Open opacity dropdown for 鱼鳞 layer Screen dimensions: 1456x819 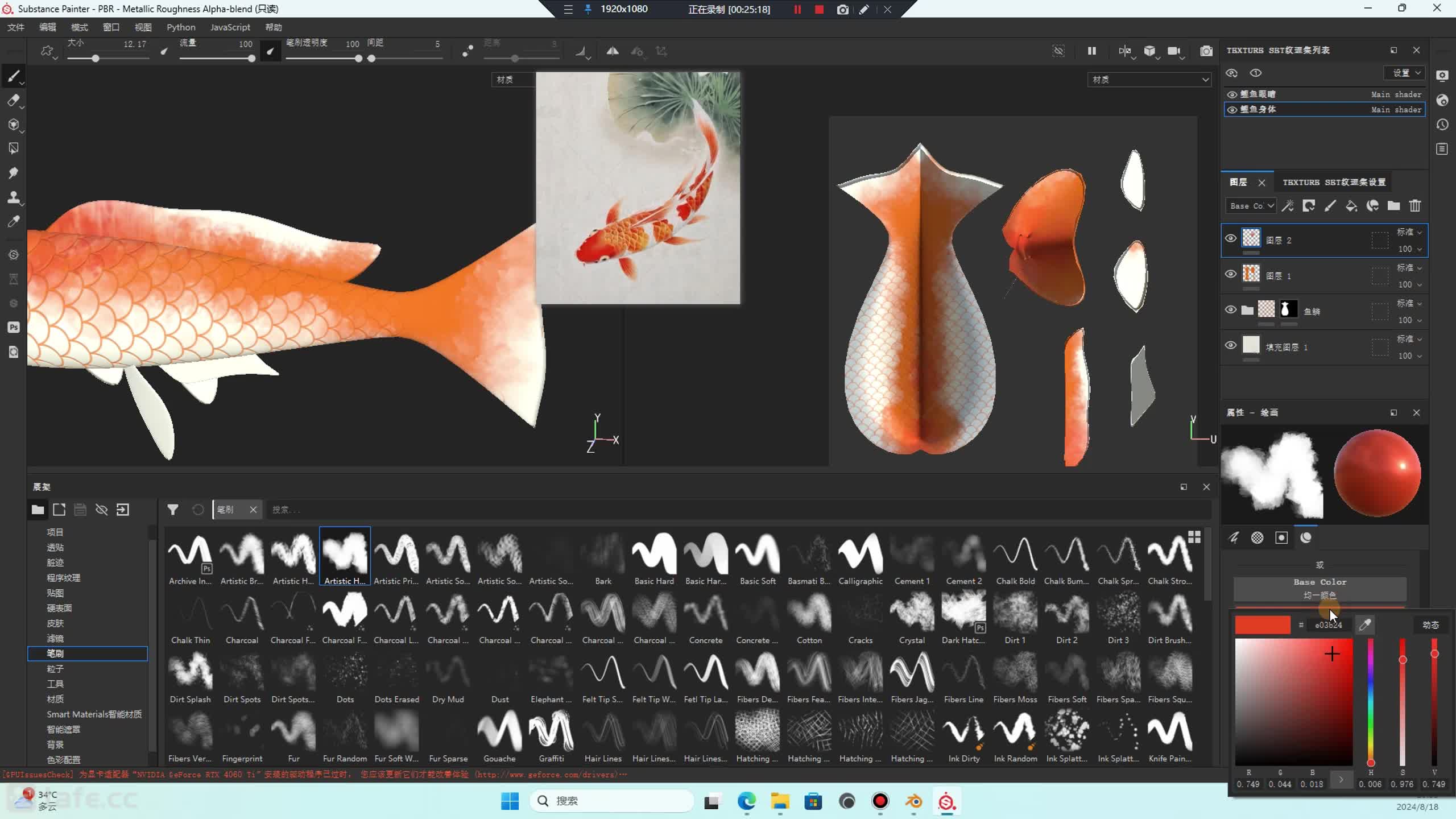1410,320
